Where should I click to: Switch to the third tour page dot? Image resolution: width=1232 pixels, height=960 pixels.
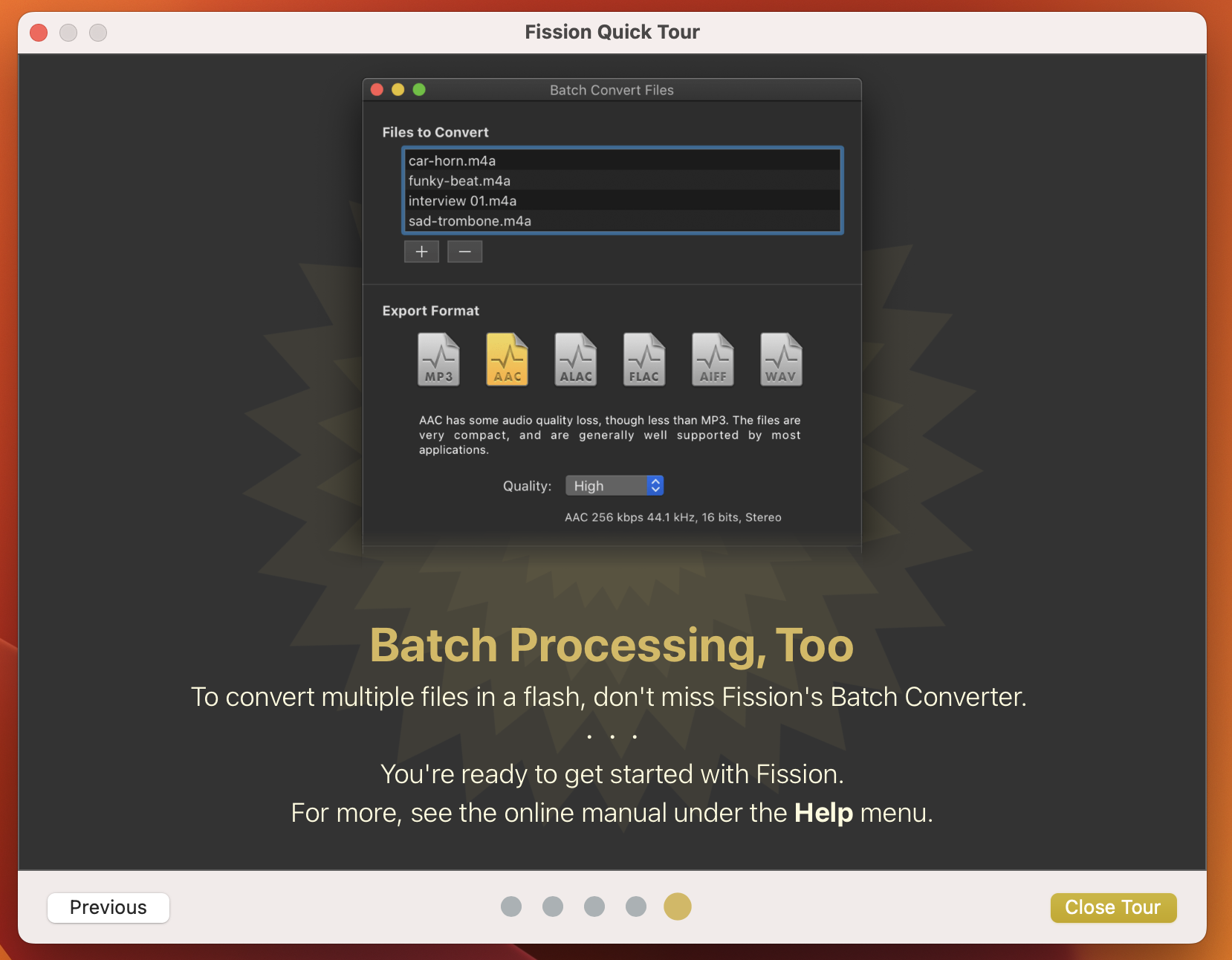(x=594, y=907)
